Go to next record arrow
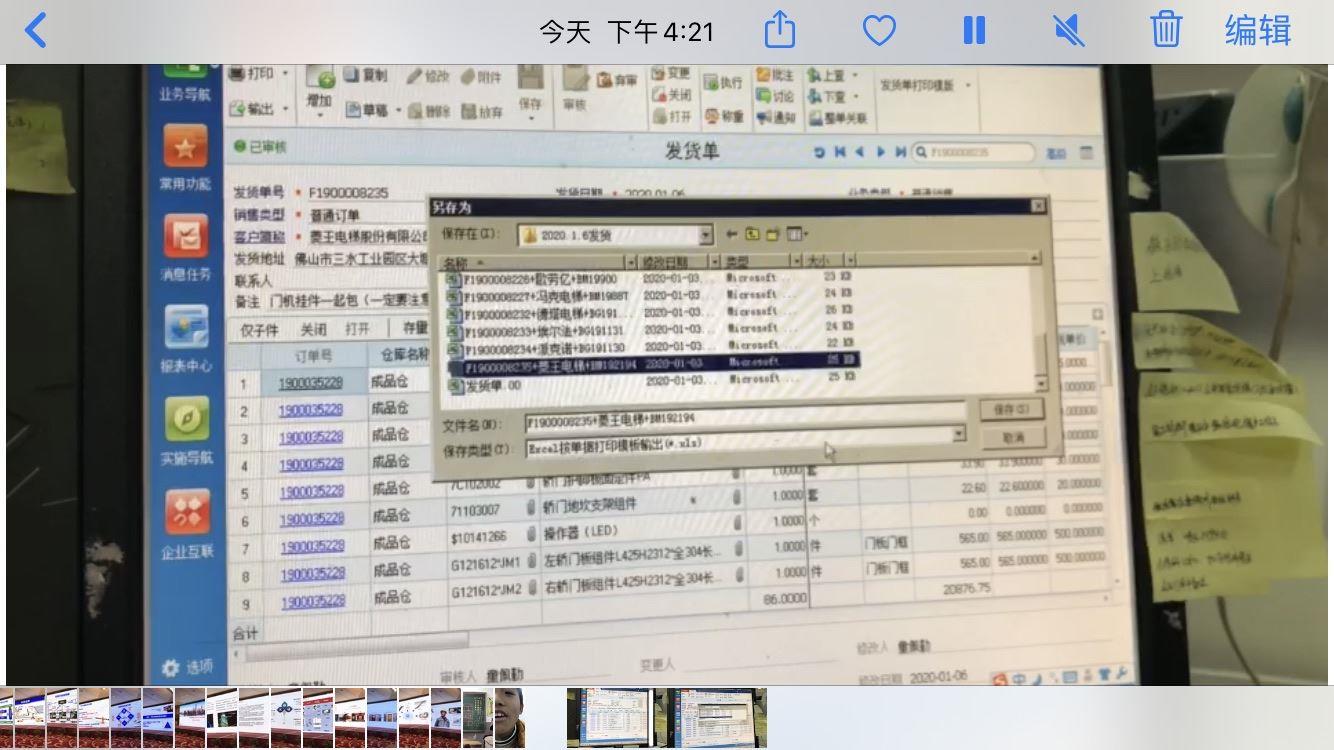The image size is (1334, 750). pos(880,152)
